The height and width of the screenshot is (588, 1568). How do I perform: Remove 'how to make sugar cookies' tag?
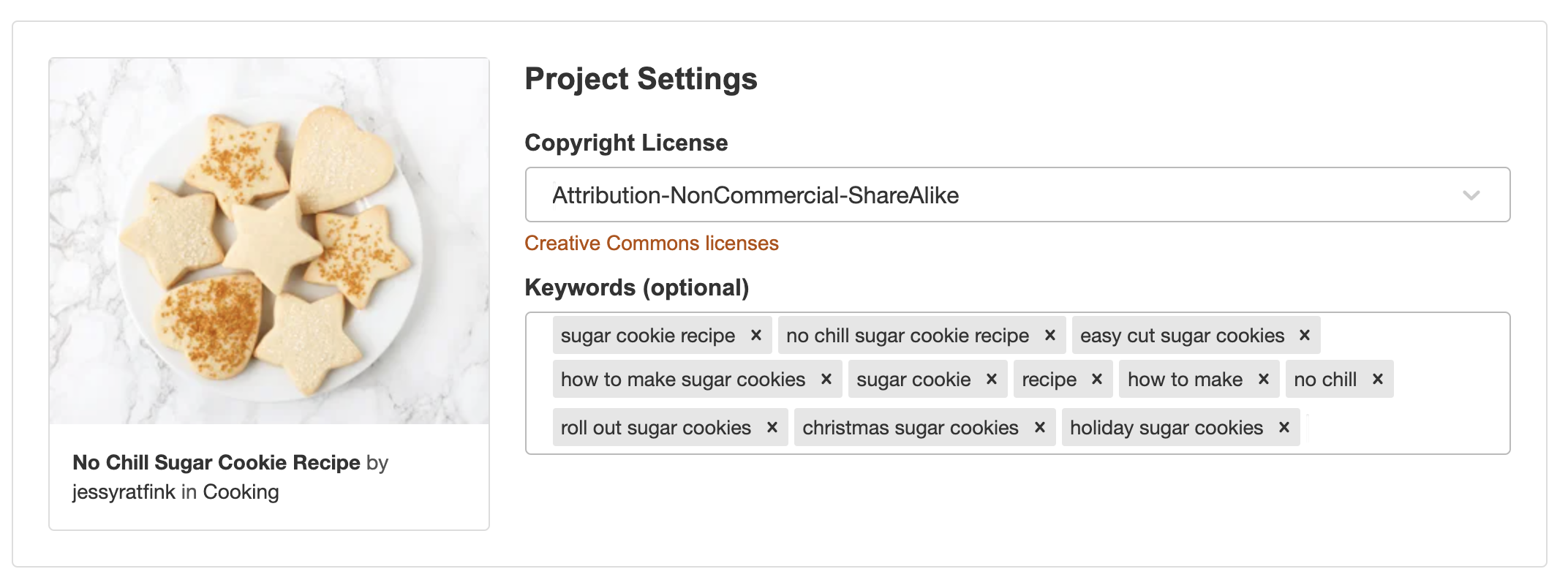[826, 379]
